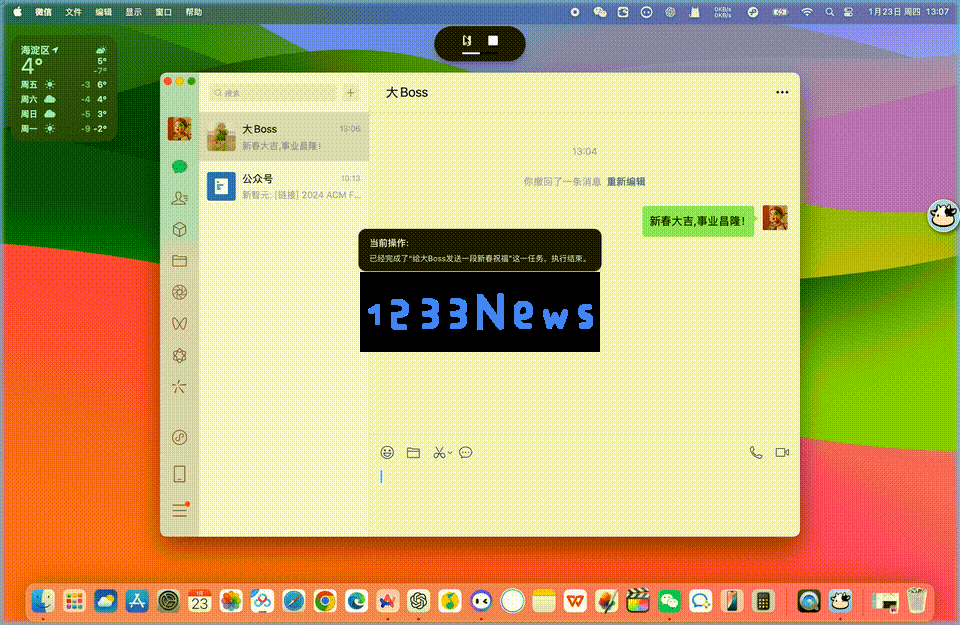This screenshot has width=960, height=625.
Task: Open Photos from the Dock
Action: (x=231, y=601)
